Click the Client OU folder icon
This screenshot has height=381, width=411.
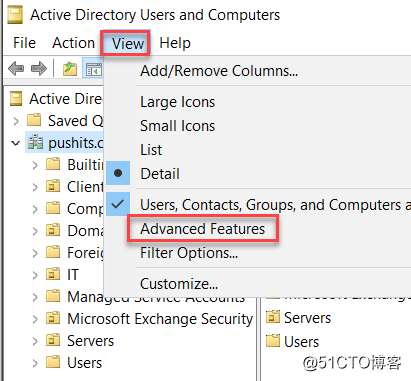[x=53, y=186]
